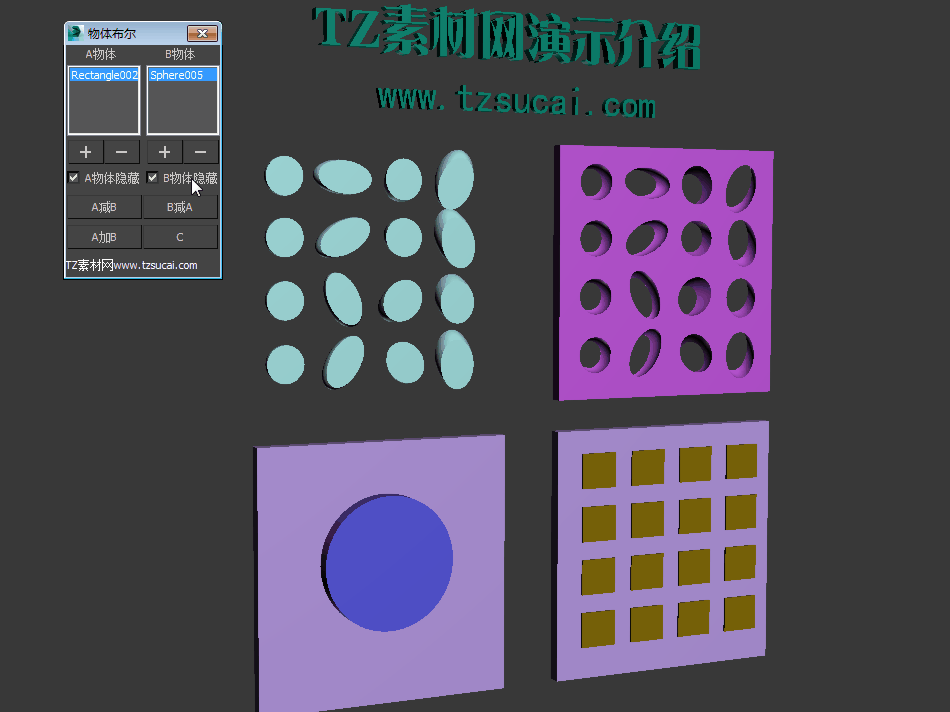
Task: Click empty area of the A物体 list box
Action: pyautogui.click(x=104, y=108)
